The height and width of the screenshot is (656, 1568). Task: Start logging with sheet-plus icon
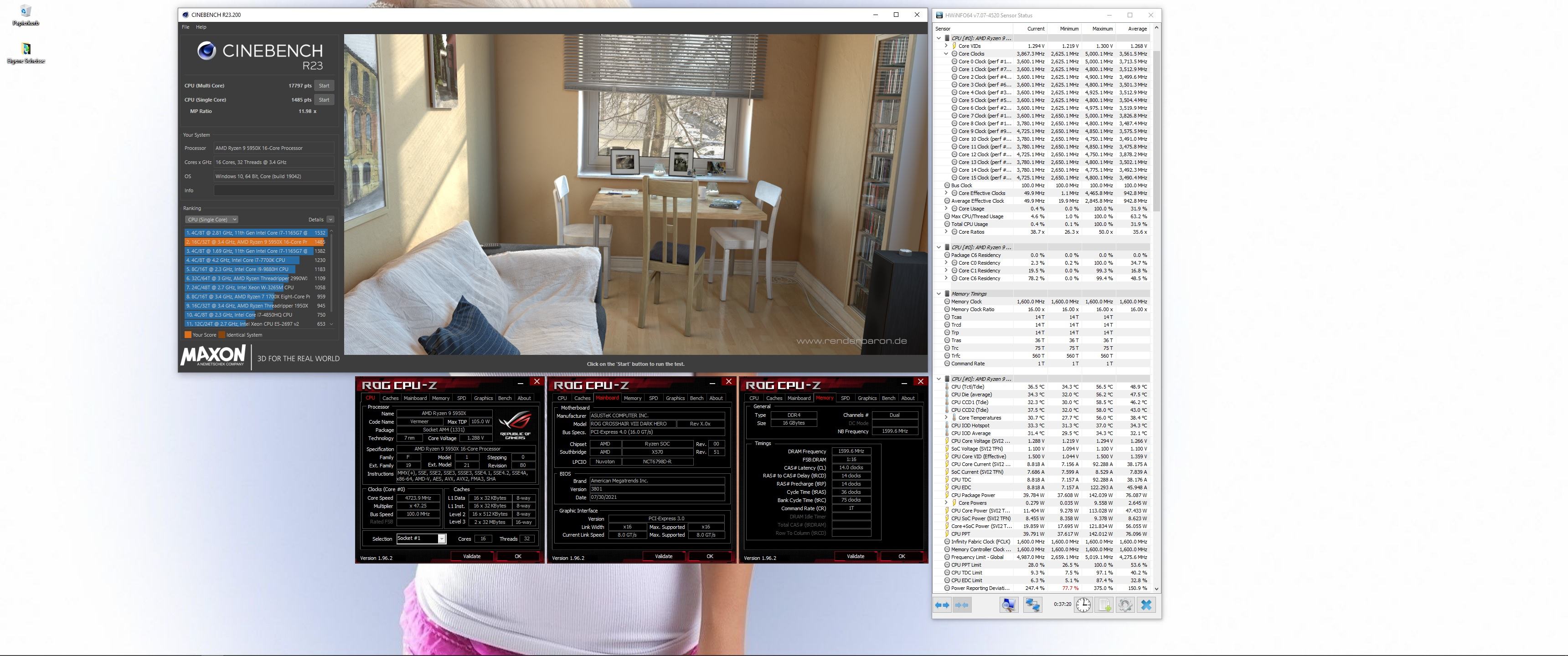point(1104,605)
